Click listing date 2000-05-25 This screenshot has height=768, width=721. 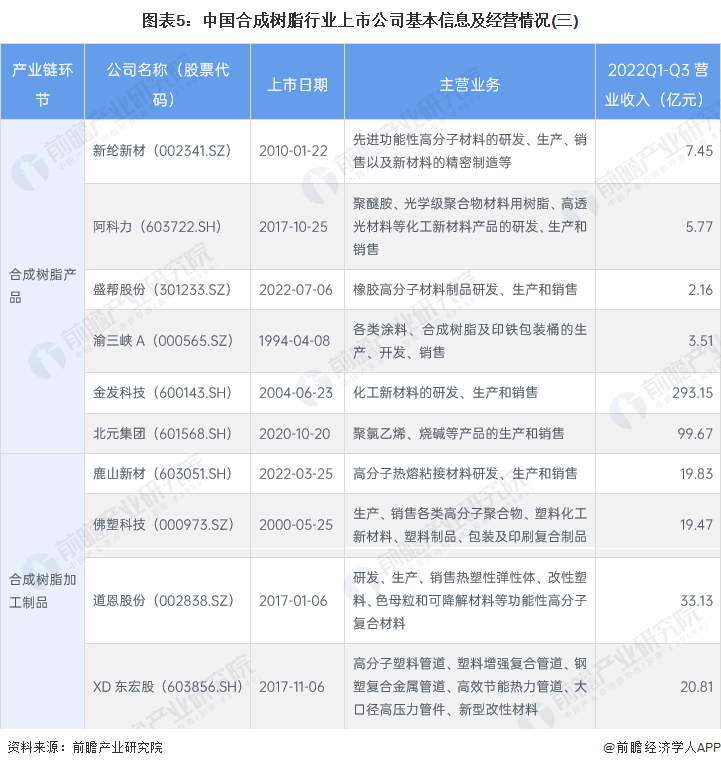point(295,525)
